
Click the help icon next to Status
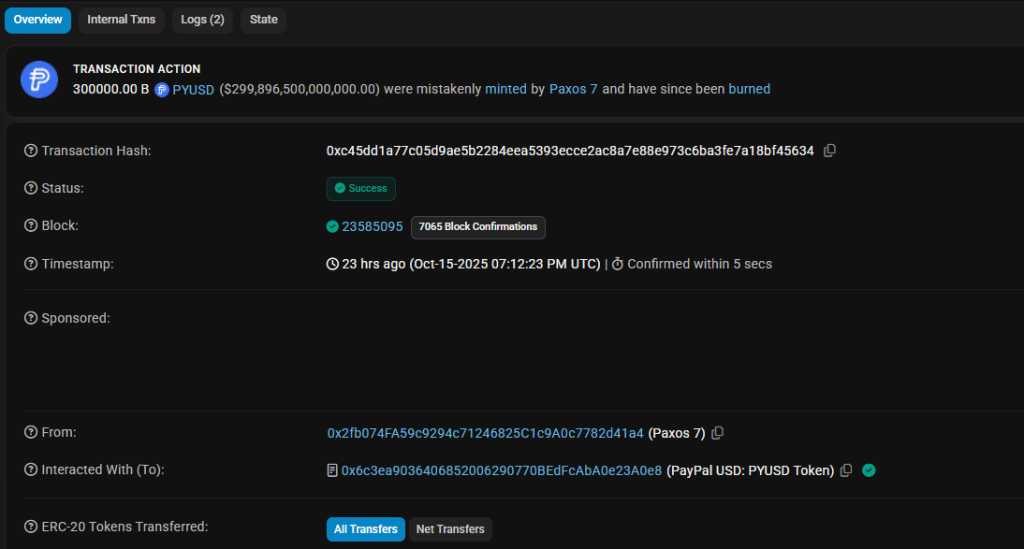tap(30, 188)
